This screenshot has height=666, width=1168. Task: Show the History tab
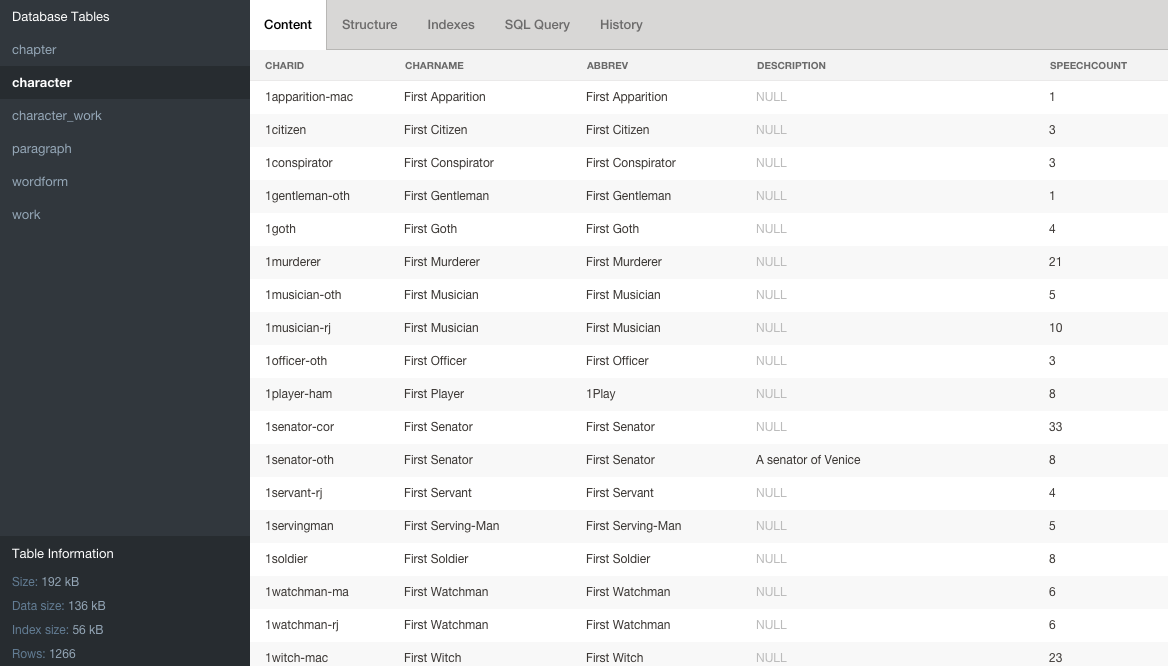(621, 25)
